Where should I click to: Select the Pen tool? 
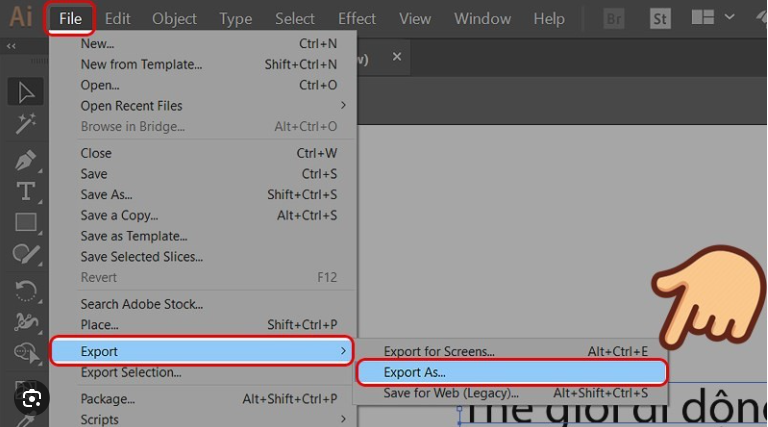point(26,159)
